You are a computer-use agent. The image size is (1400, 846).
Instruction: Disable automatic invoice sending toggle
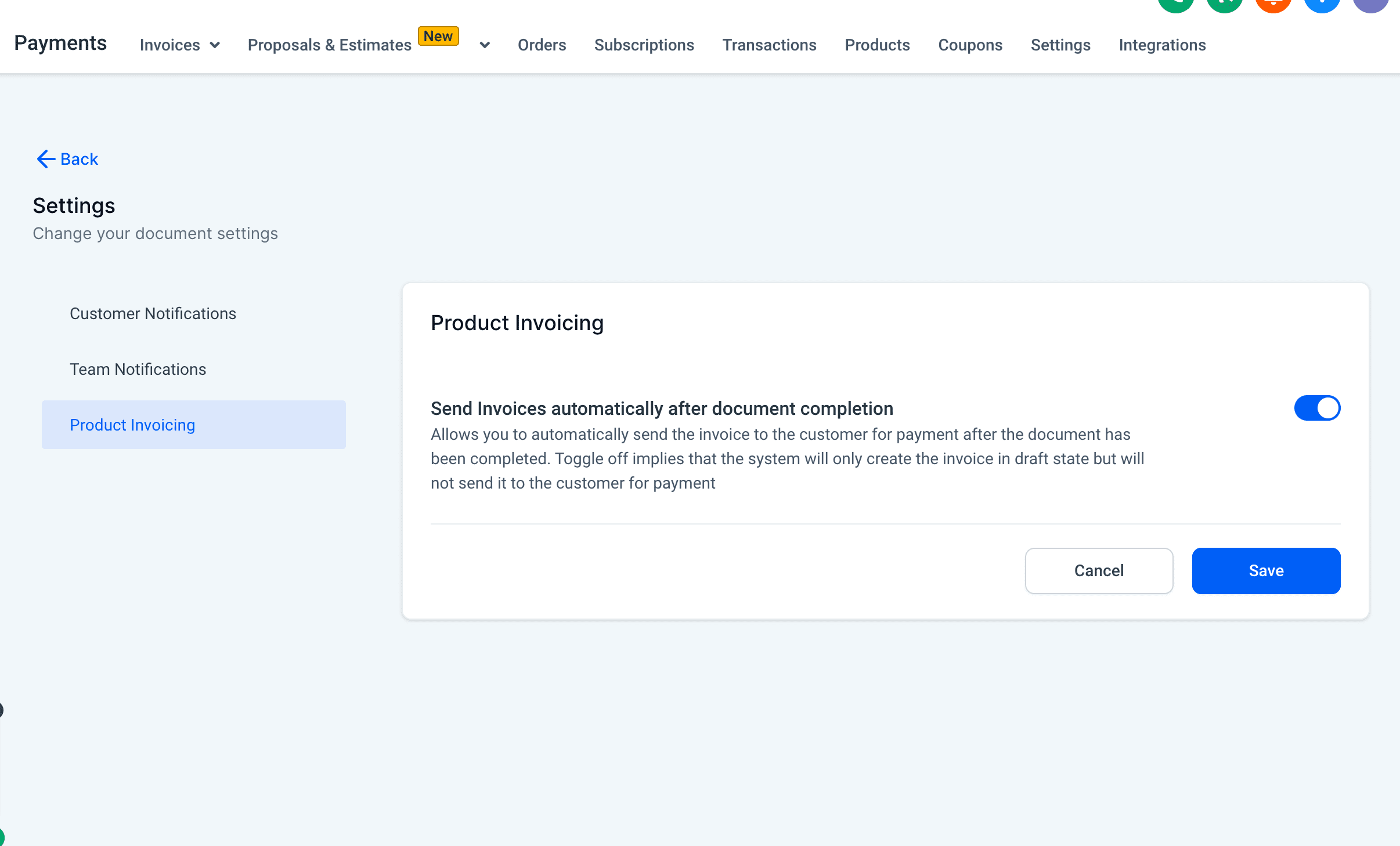tap(1317, 408)
